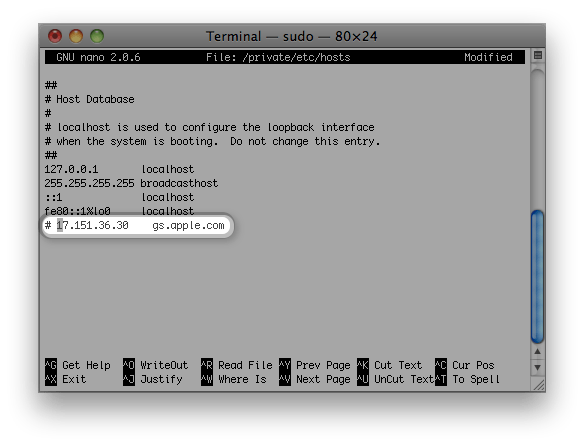Click the ^X Exit shortcut label
This screenshot has height=446, width=585.
click(65, 379)
